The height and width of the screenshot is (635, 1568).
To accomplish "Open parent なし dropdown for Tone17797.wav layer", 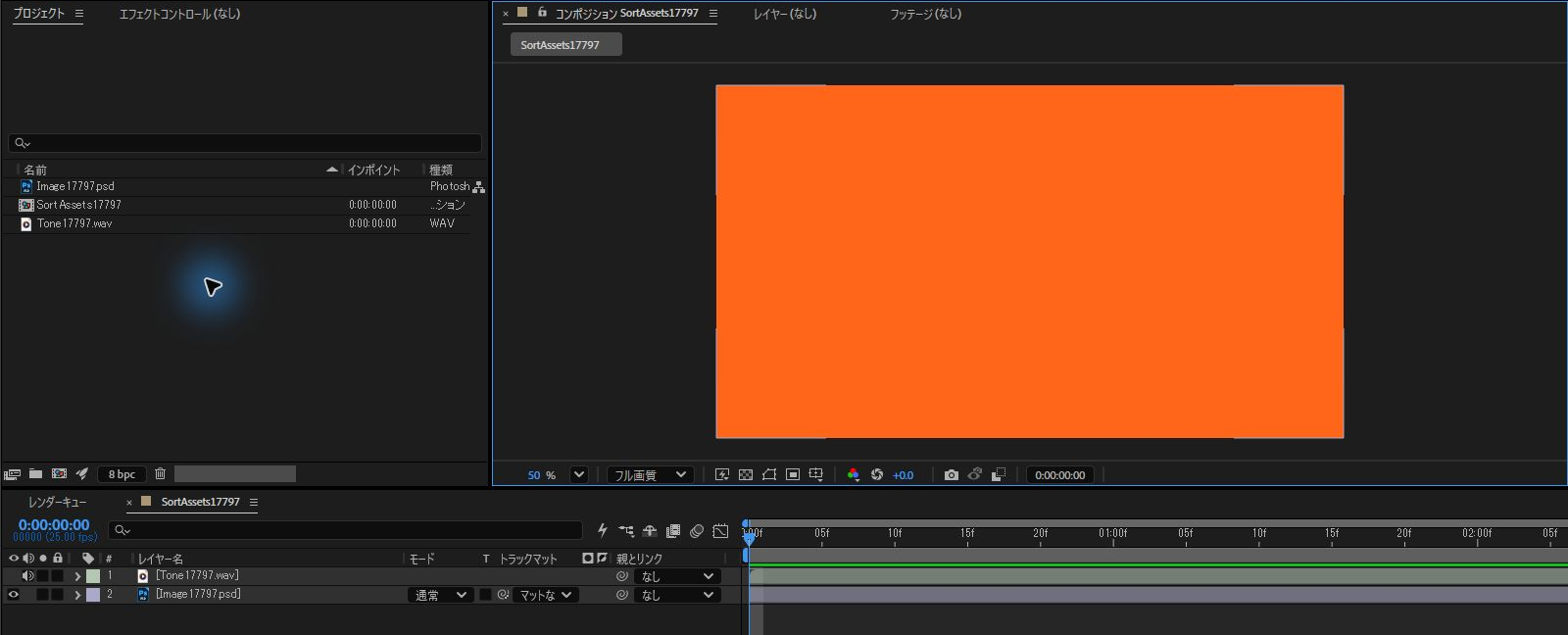I will click(676, 576).
